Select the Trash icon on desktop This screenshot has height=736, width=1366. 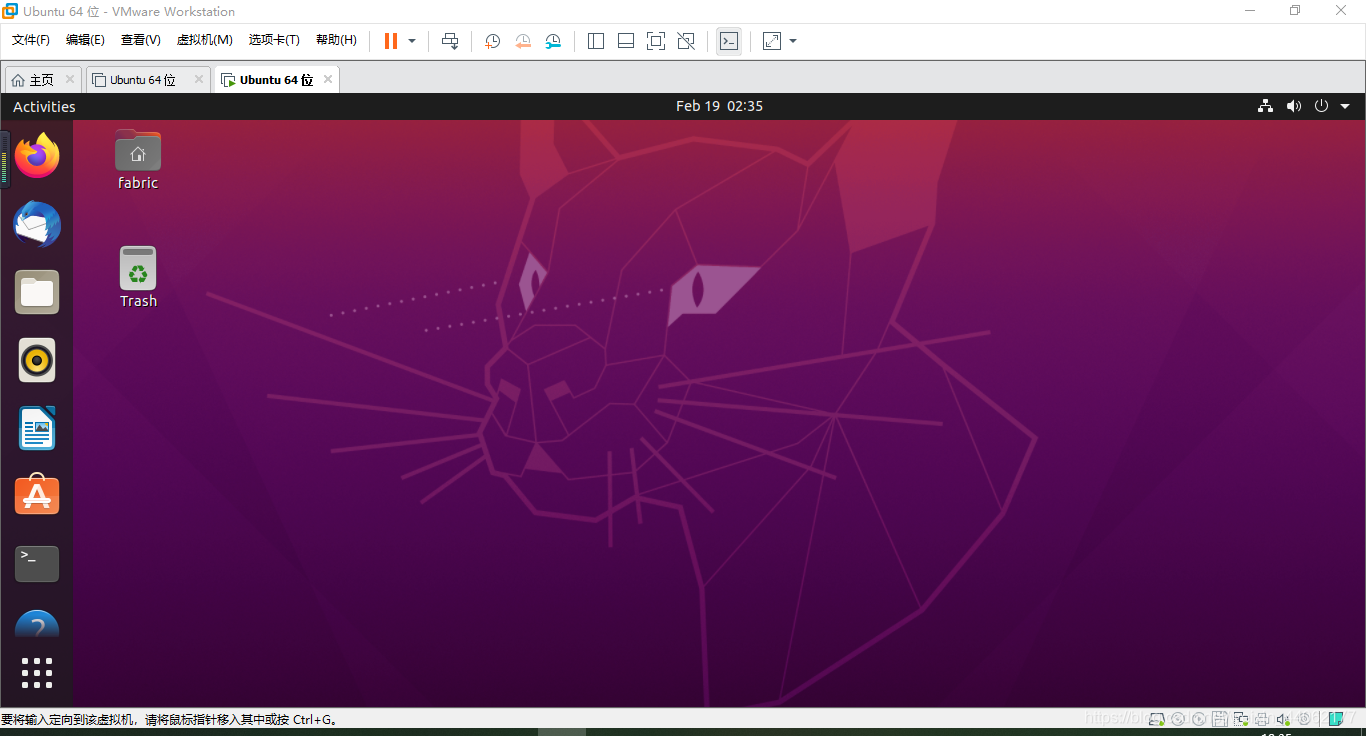pos(138,277)
